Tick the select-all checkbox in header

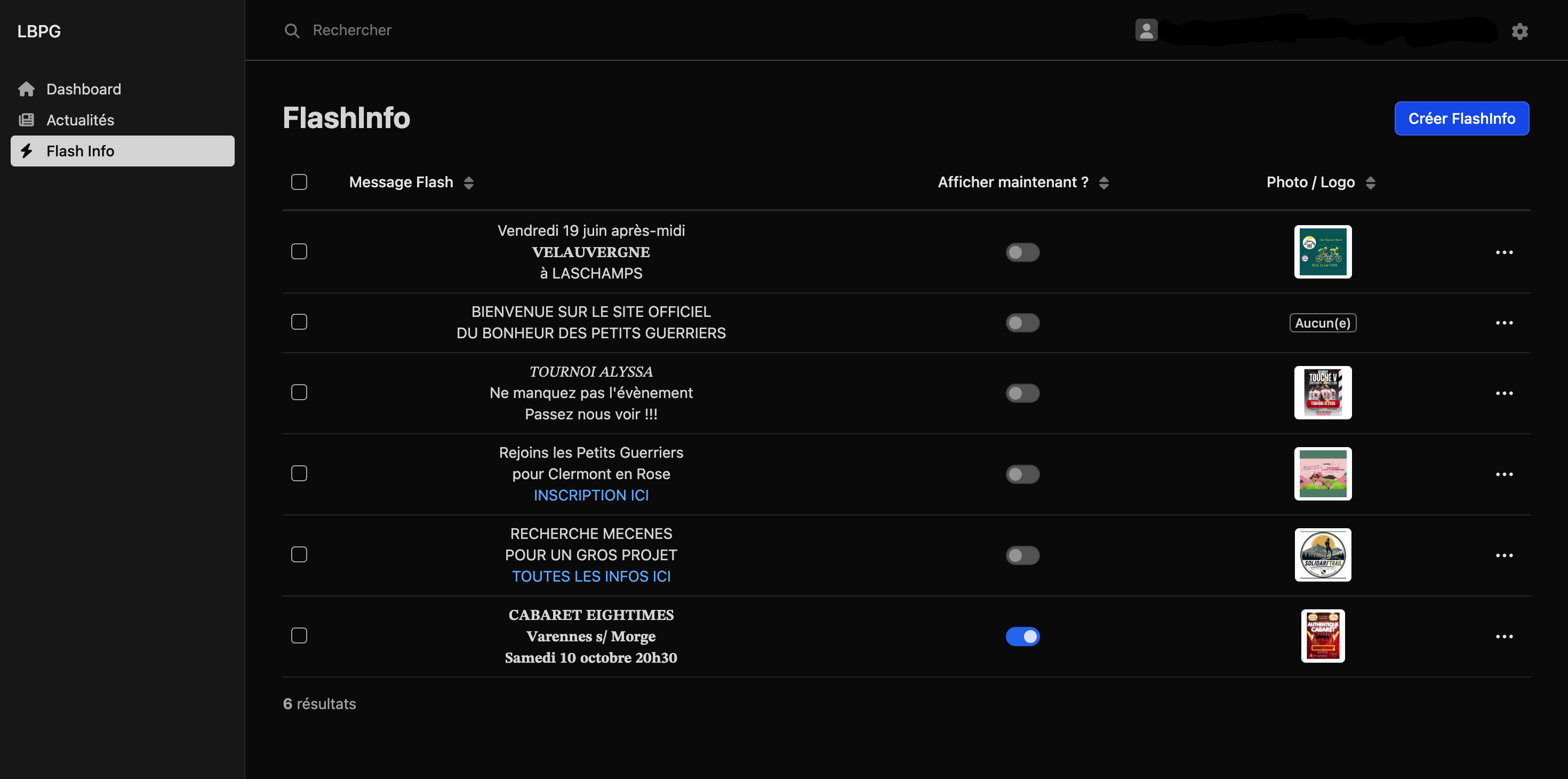[x=299, y=181]
